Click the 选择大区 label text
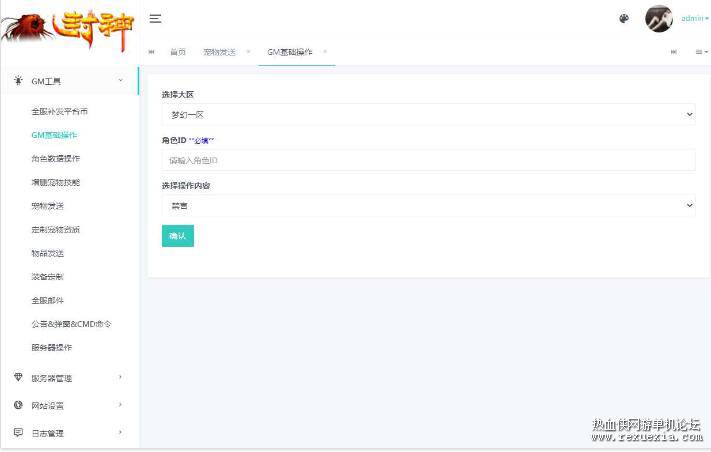 click(x=178, y=94)
